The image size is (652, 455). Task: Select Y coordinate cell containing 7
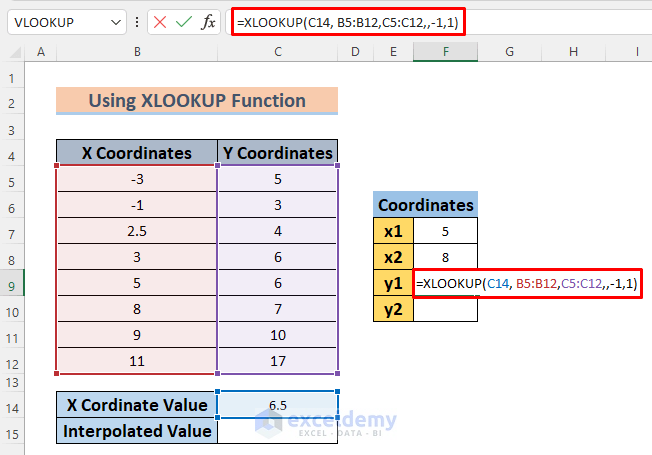click(278, 309)
